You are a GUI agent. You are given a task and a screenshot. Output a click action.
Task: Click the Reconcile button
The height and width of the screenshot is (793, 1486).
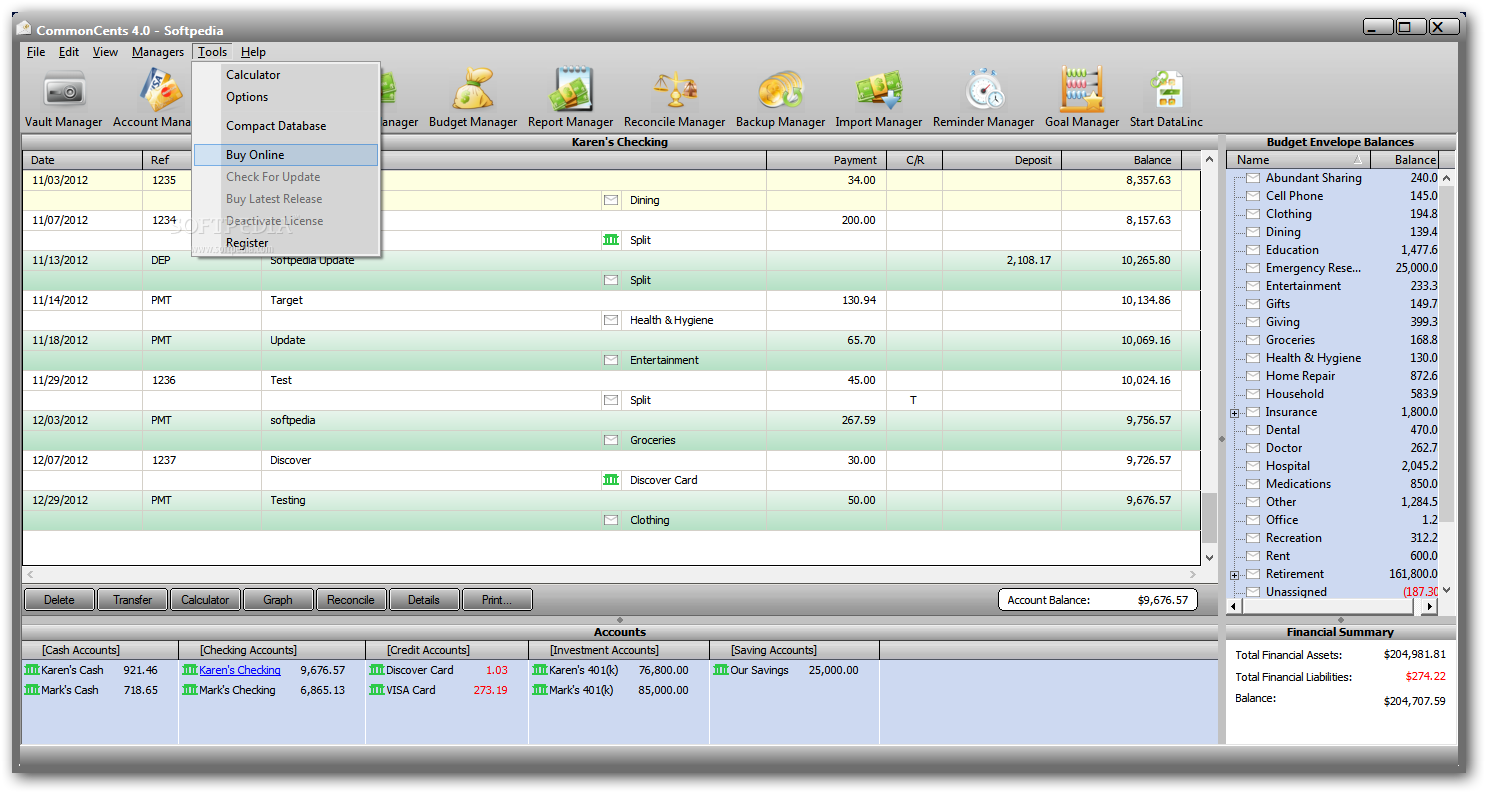click(x=351, y=600)
